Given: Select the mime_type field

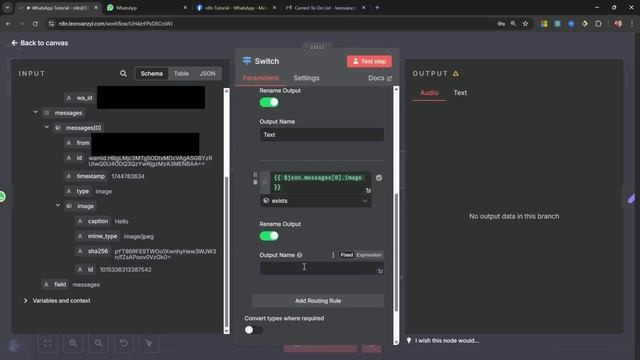Looking at the screenshot, I should 98,236.
